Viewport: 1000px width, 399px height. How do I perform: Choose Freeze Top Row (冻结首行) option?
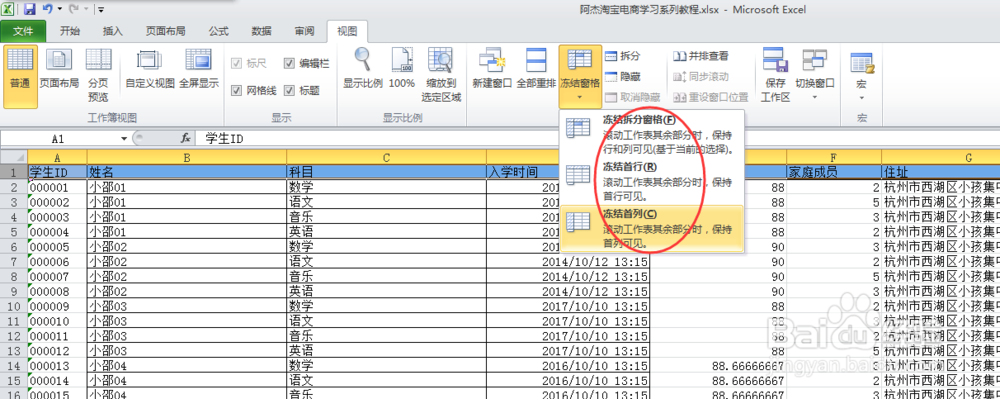point(652,182)
